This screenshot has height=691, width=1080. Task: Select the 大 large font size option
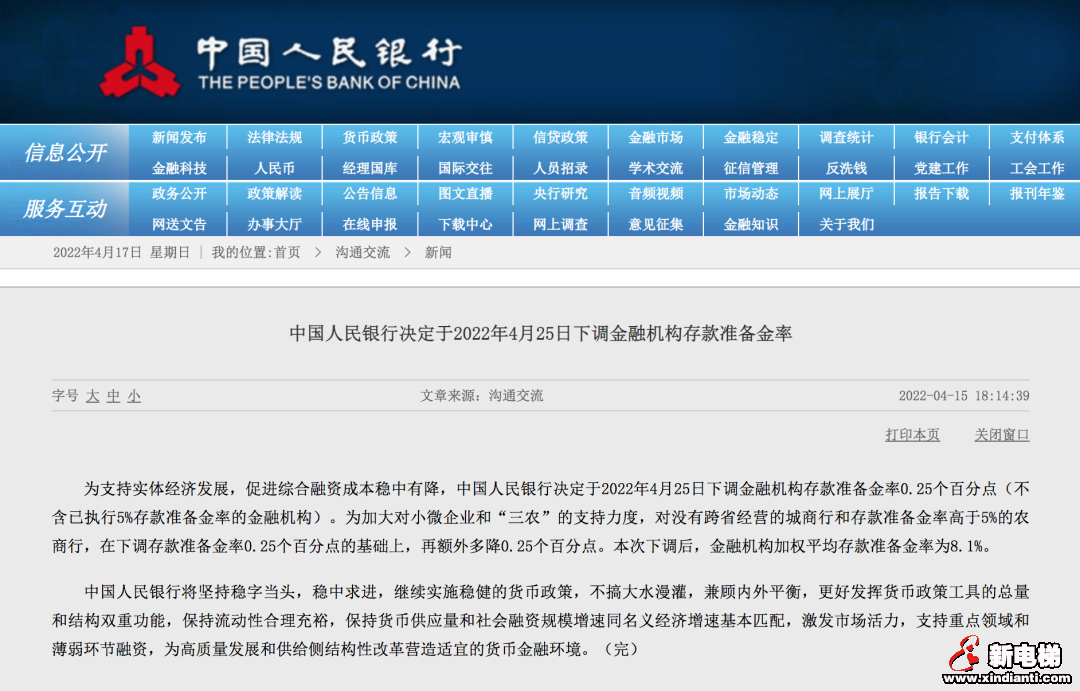(91, 396)
